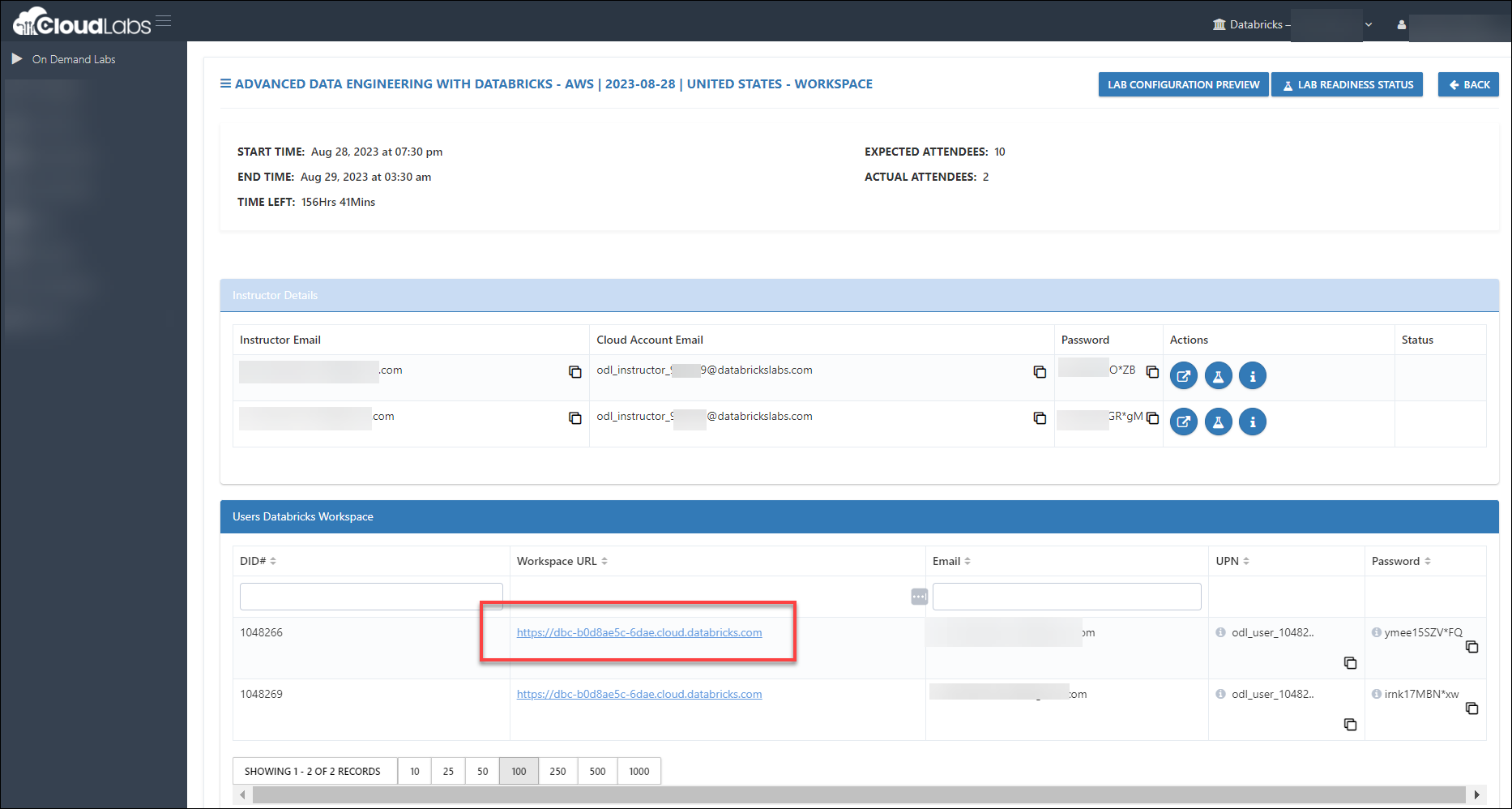
Task: Copy first instructor email ending .com
Action: tap(574, 372)
